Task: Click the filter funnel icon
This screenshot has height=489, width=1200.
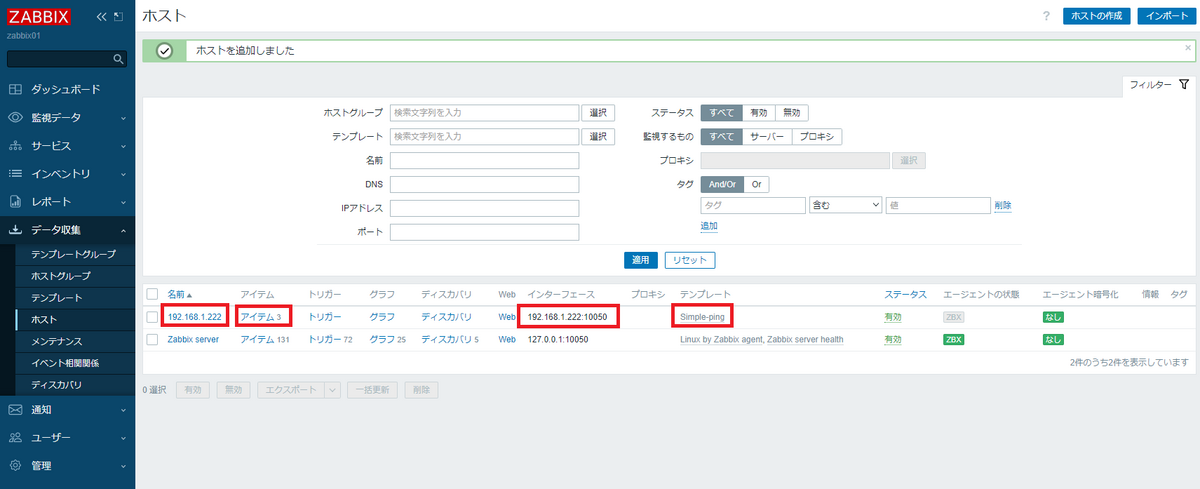Action: pyautogui.click(x=1184, y=85)
